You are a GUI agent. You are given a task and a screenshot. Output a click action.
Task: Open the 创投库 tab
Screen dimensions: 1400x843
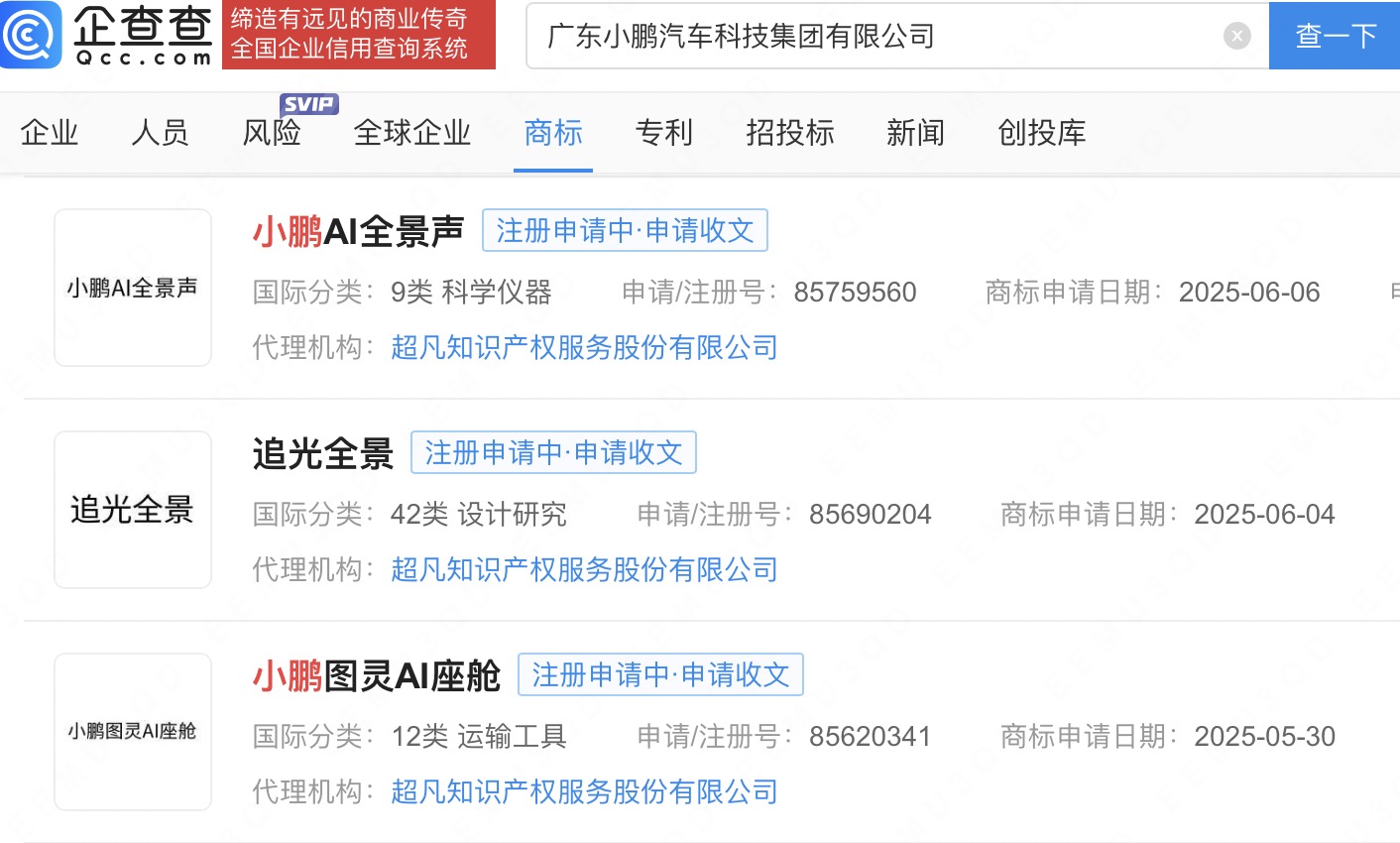(1042, 132)
